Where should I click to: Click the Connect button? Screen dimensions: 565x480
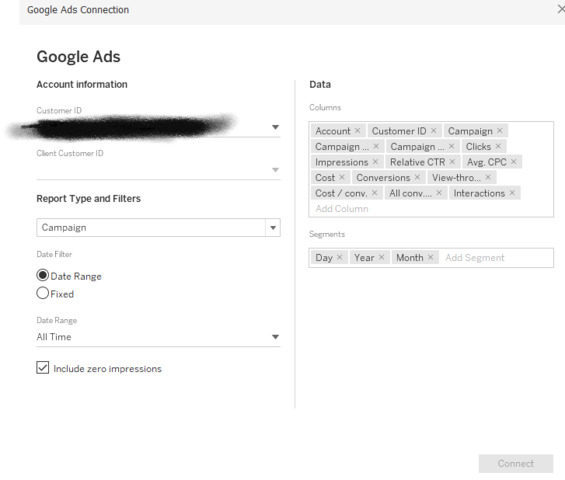[x=516, y=463]
